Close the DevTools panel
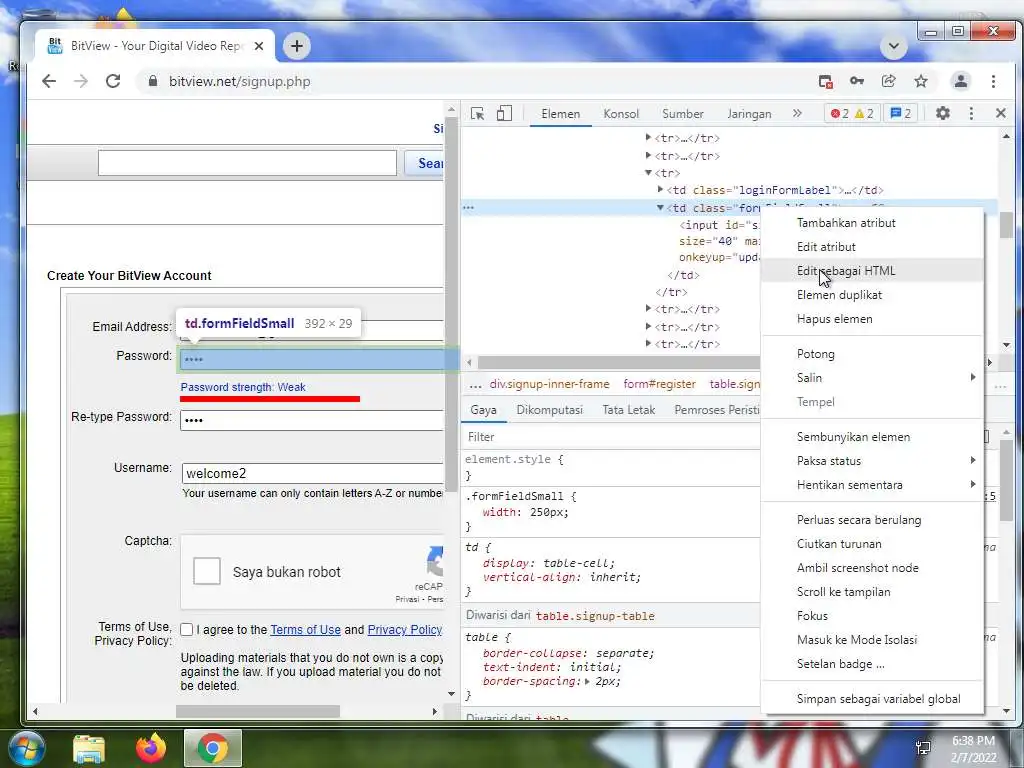Screen dimensions: 1024x768 [1000, 114]
